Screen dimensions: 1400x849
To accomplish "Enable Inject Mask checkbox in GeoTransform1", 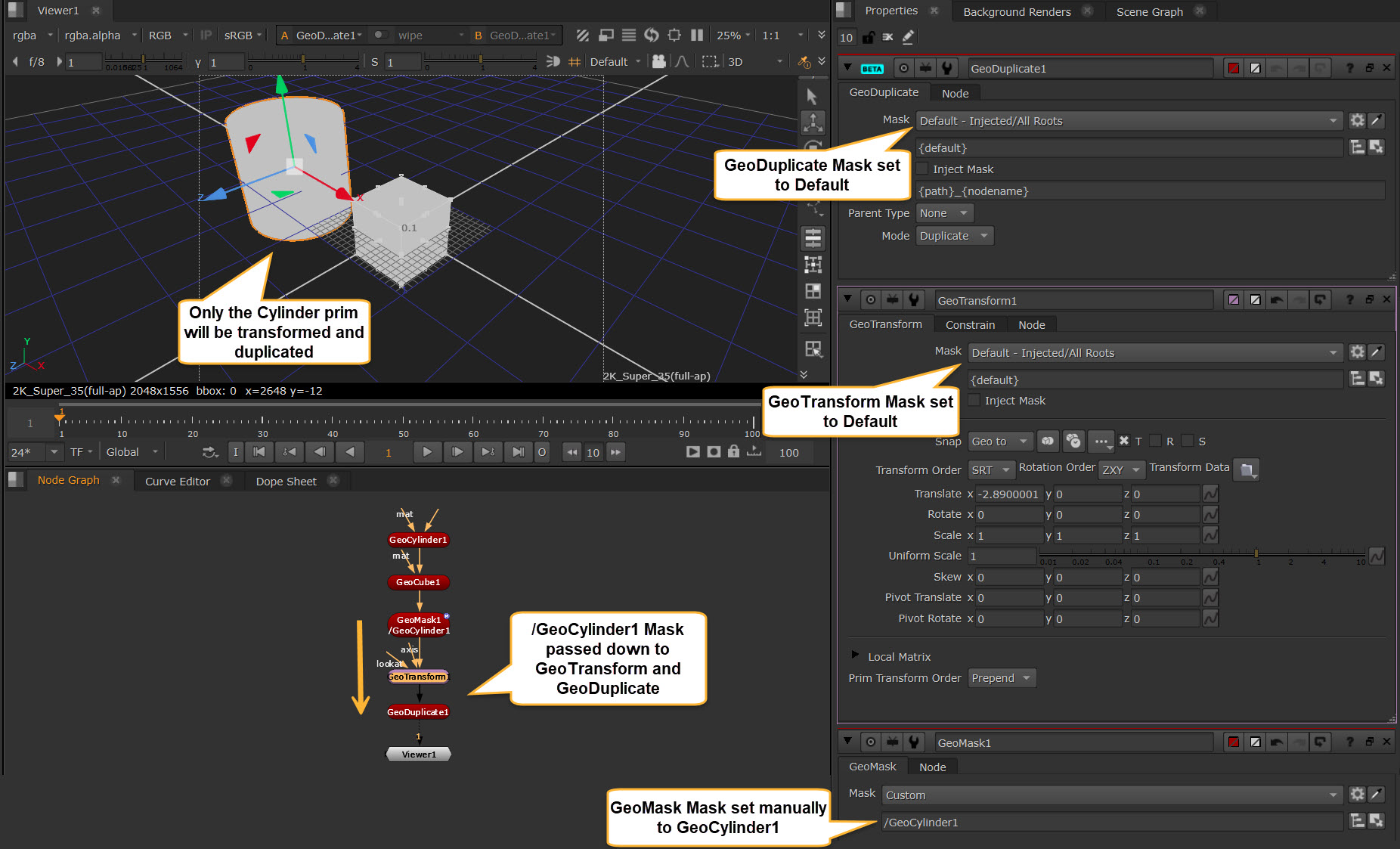I will point(975,401).
